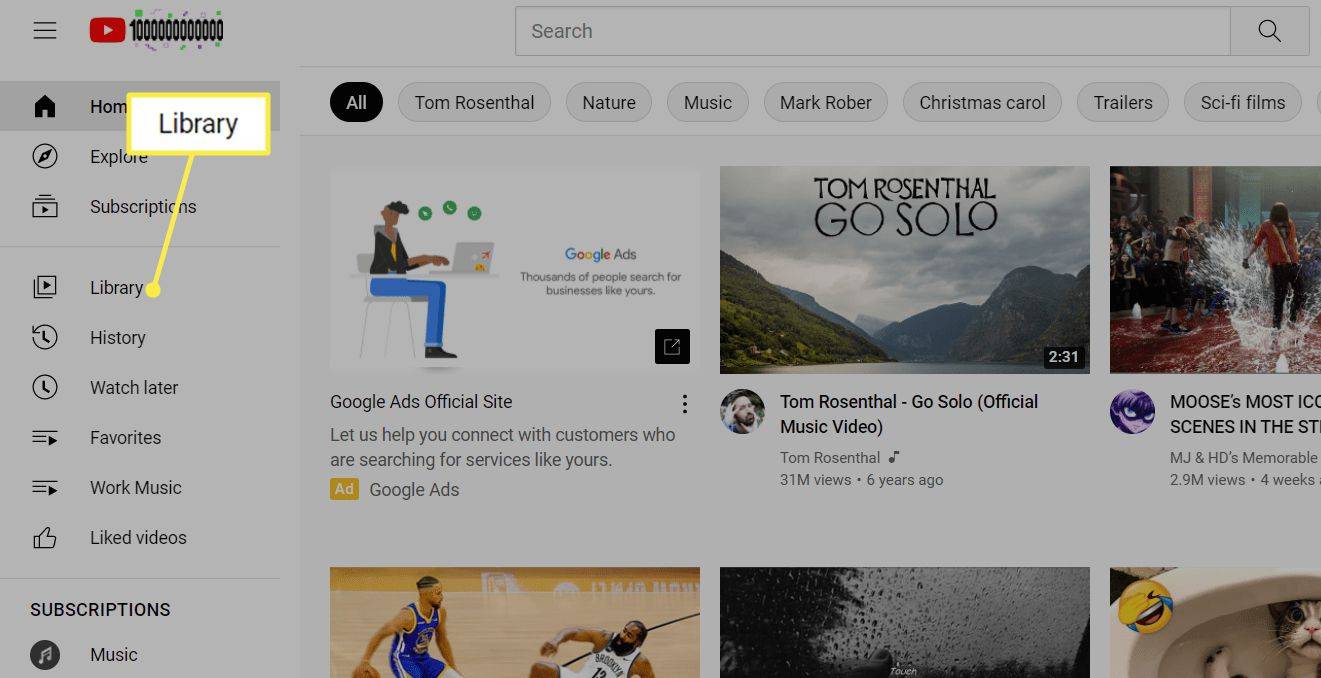Open the Google Ads Official Site title
The height and width of the screenshot is (678, 1321).
click(421, 402)
